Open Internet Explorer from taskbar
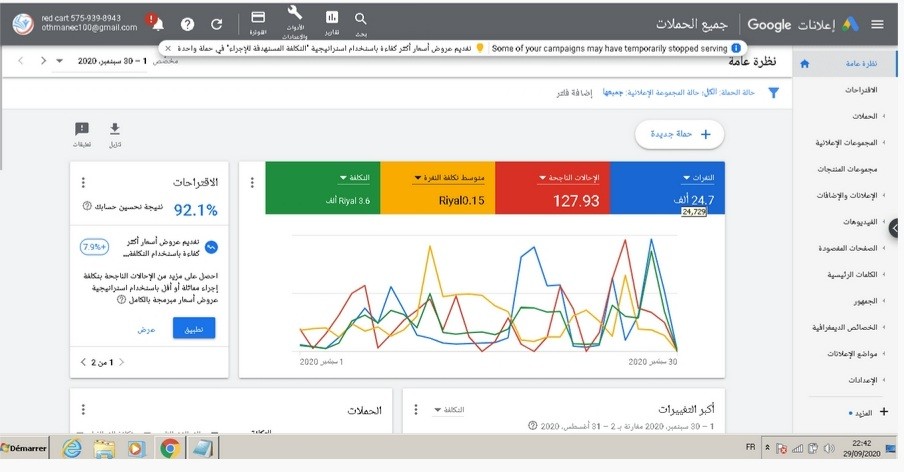The image size is (904, 472). pyautogui.click(x=72, y=448)
